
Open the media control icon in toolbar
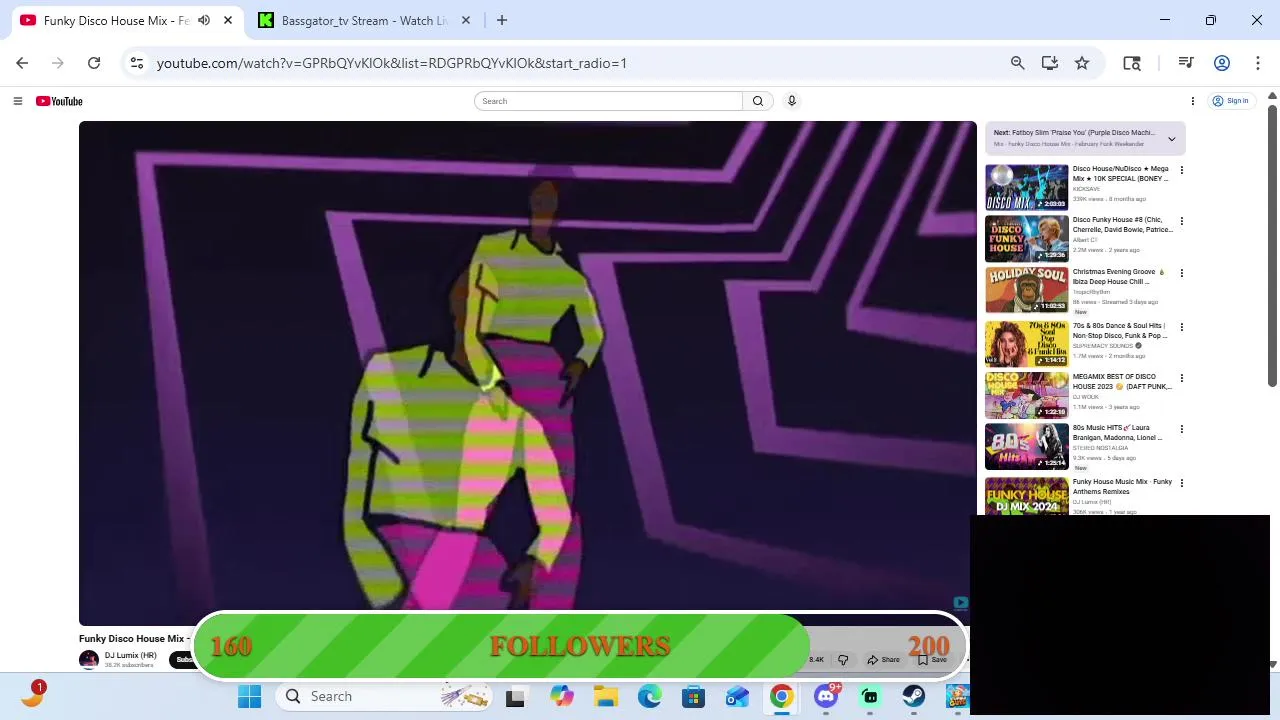(1186, 63)
